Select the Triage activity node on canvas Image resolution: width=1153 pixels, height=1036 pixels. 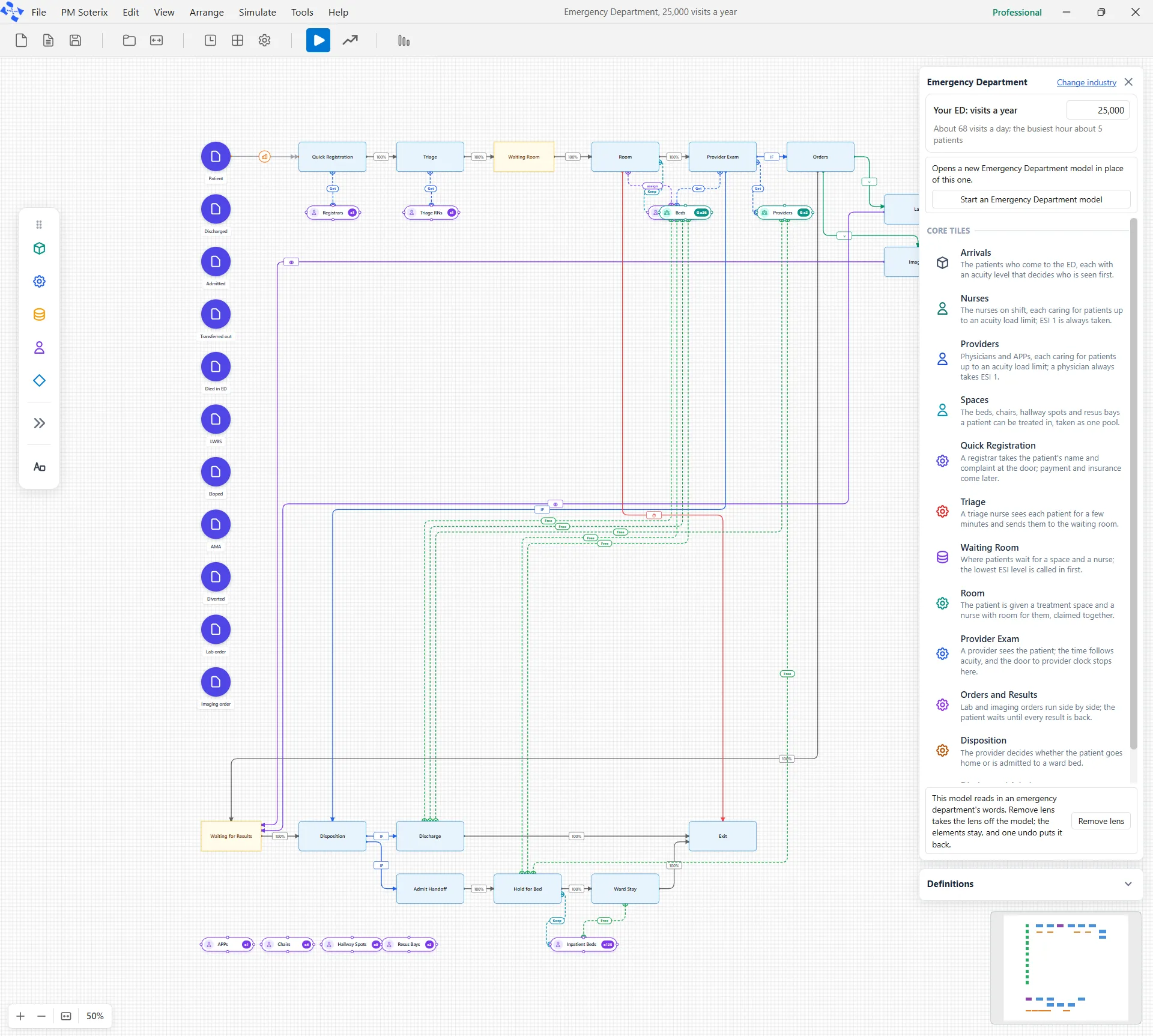(x=430, y=157)
